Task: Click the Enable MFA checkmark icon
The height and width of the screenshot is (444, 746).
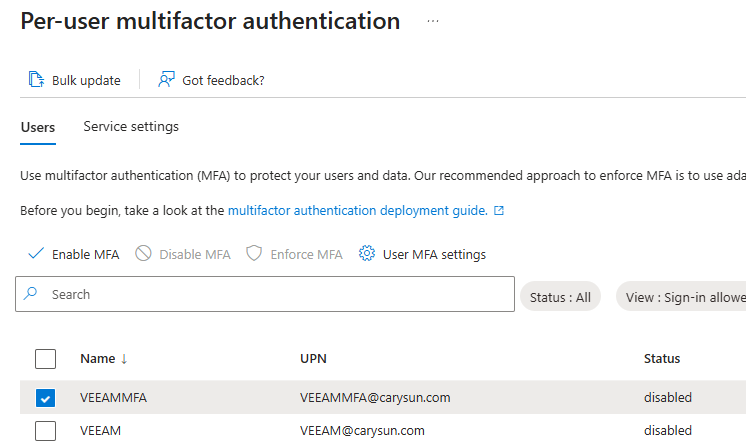Action: click(36, 254)
